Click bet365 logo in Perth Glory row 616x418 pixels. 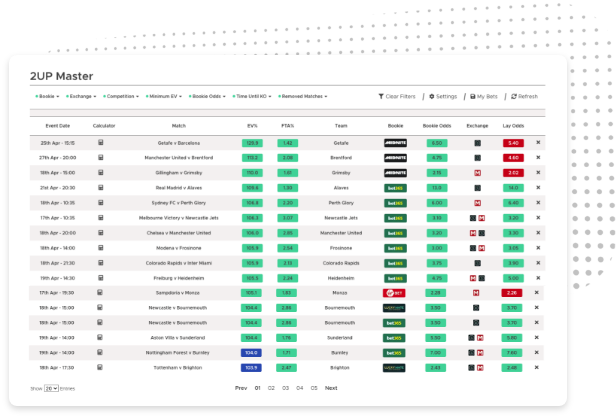coord(395,203)
